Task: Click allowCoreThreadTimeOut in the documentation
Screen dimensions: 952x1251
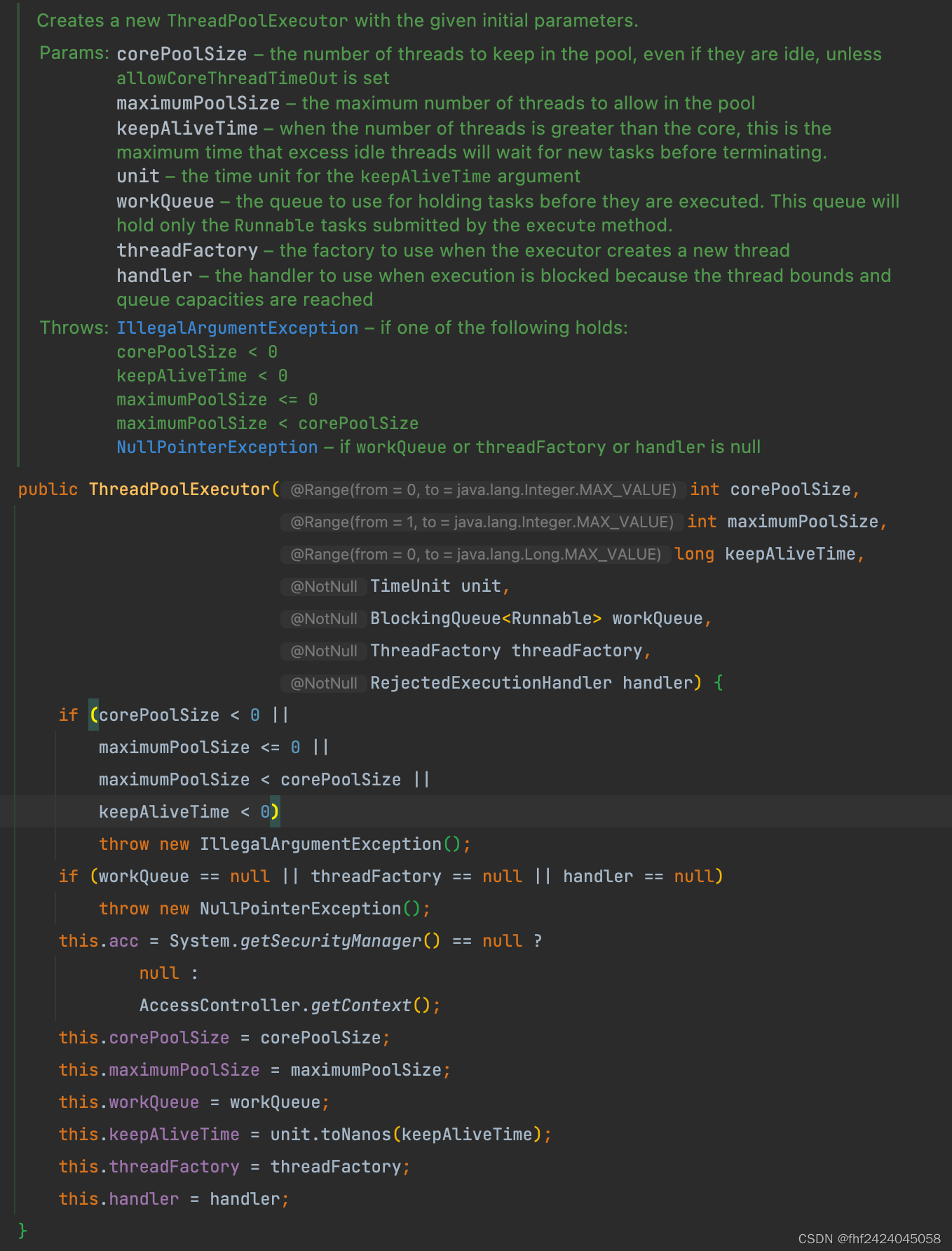Action: (227, 78)
